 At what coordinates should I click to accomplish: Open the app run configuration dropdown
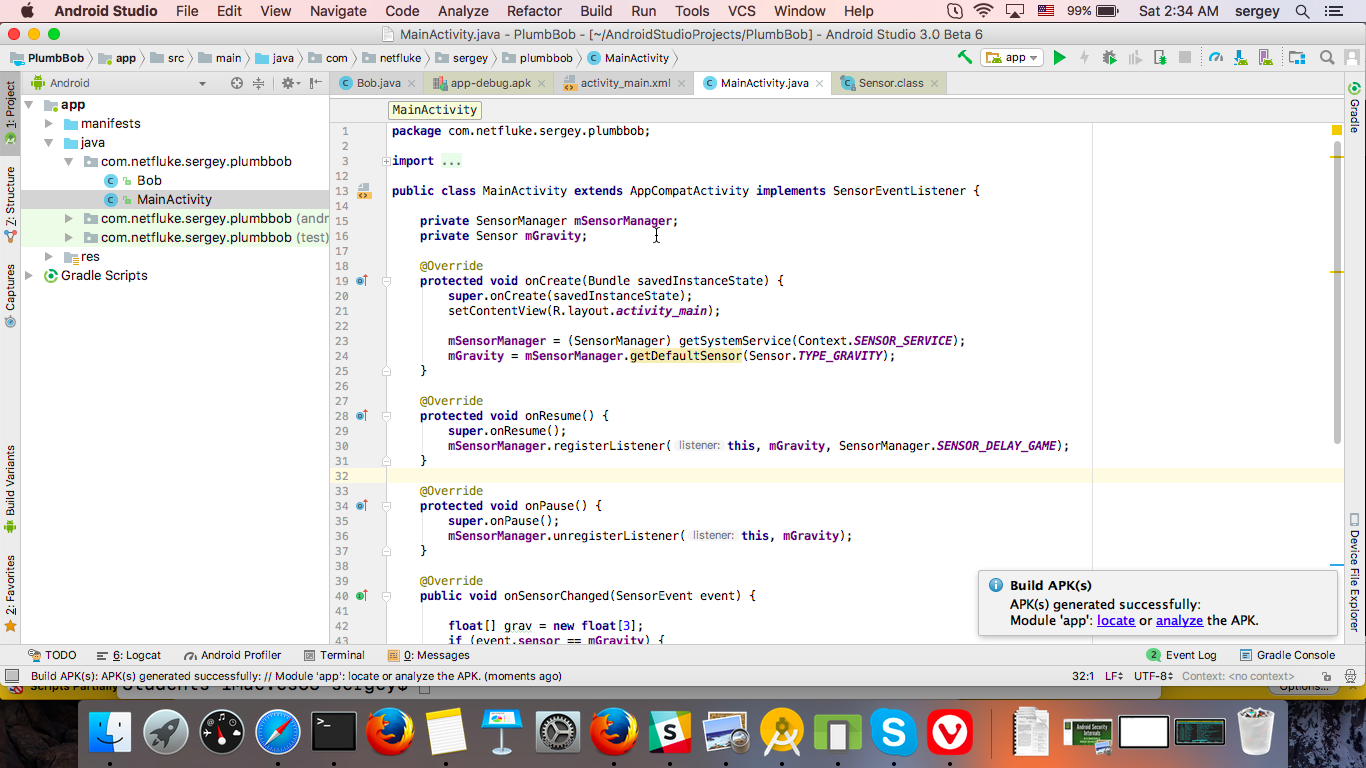[1013, 58]
